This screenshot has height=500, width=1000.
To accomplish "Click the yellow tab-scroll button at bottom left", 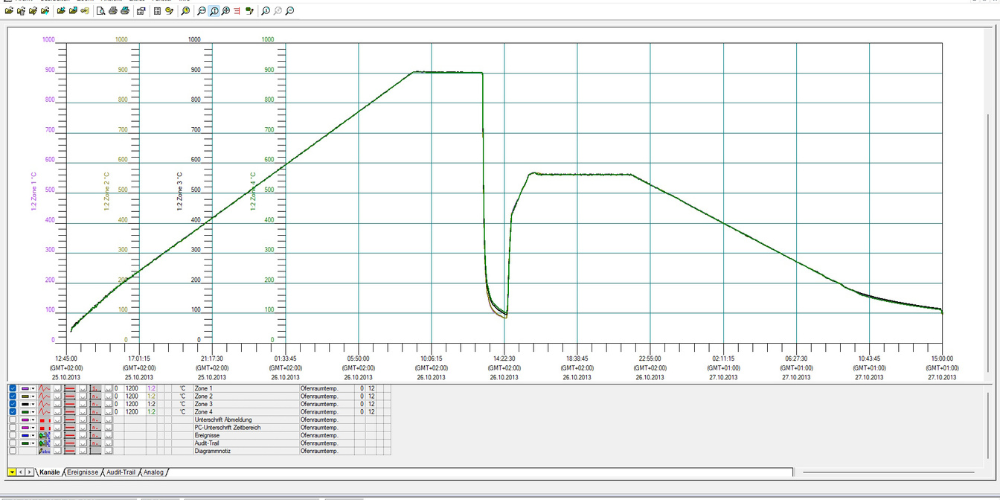I will point(12,471).
